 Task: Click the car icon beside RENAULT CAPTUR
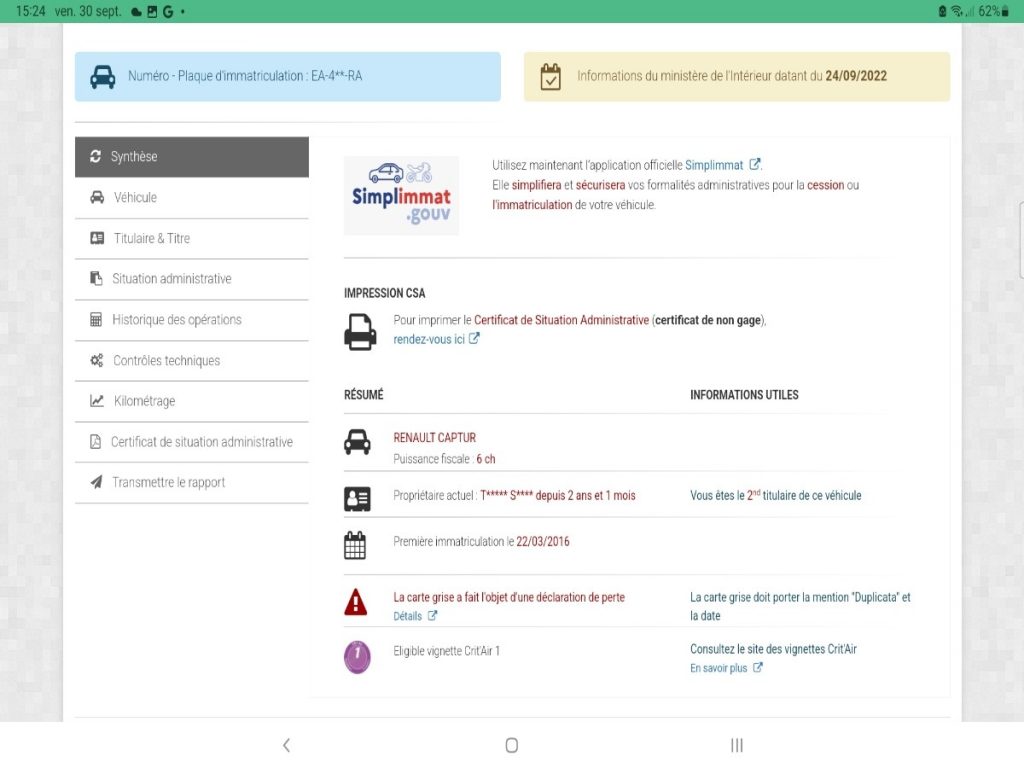pos(357,442)
